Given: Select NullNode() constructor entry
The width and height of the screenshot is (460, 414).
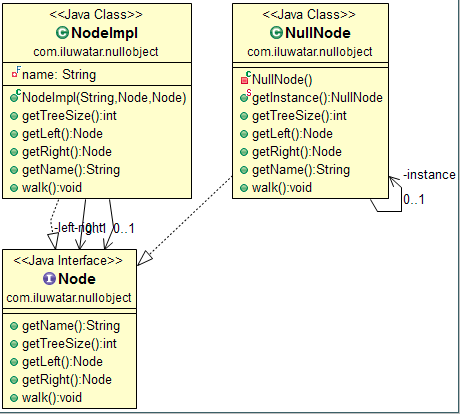Looking at the screenshot, I should [282, 80].
